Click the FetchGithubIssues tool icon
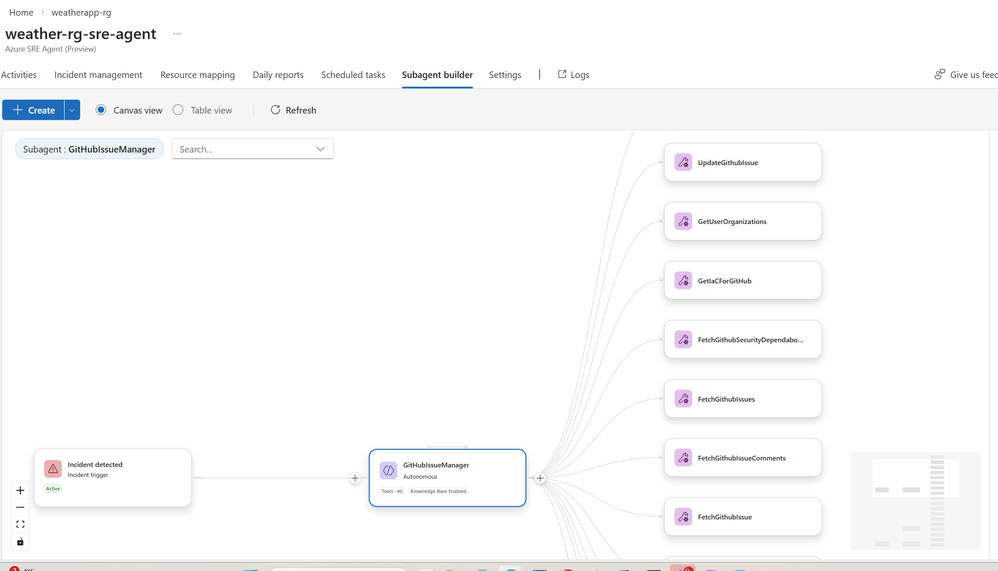The height and width of the screenshot is (571, 998). pyautogui.click(x=683, y=399)
